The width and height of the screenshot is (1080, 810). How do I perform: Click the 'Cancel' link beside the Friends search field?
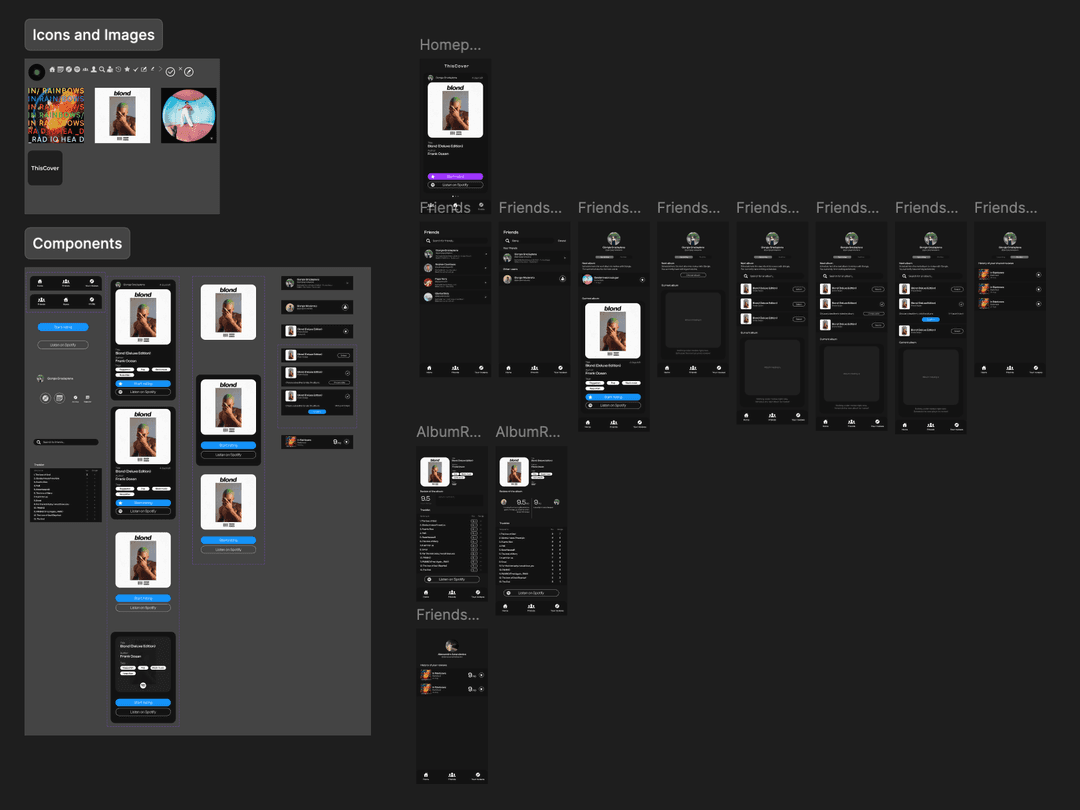pos(561,240)
